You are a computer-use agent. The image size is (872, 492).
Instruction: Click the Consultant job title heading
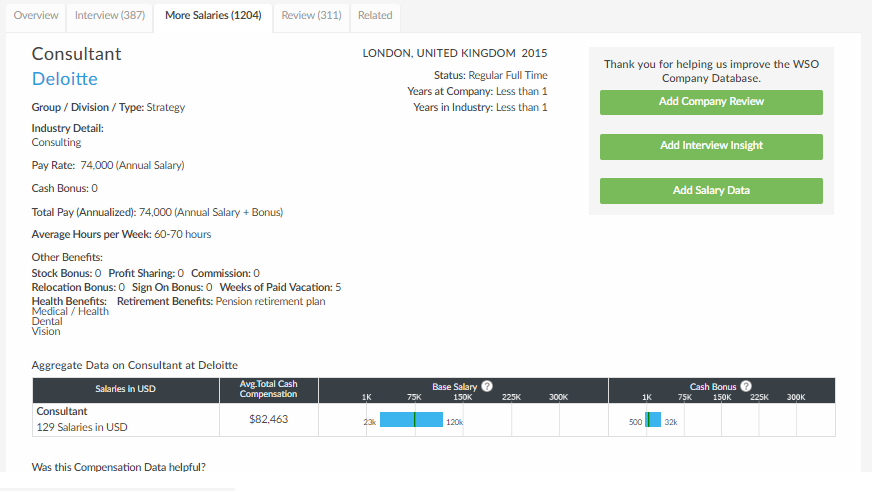76,54
